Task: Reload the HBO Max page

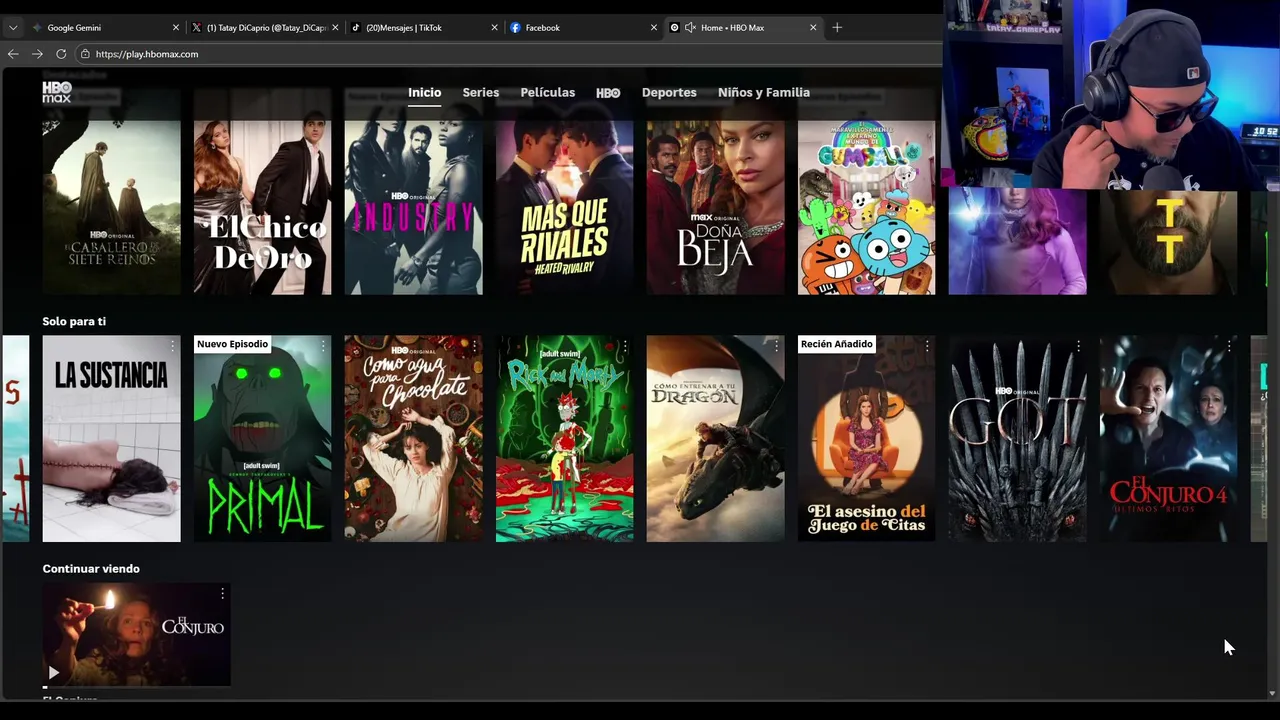Action: 61,54
